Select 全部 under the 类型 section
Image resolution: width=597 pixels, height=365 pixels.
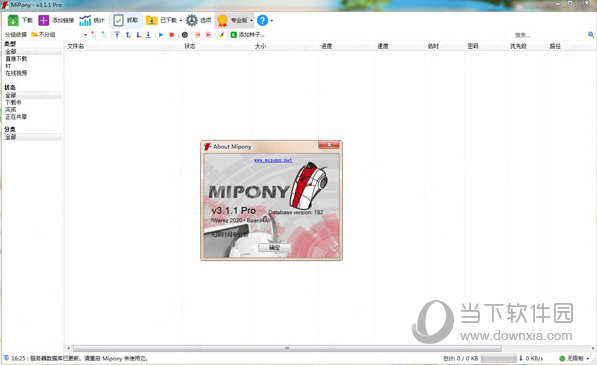33,51
